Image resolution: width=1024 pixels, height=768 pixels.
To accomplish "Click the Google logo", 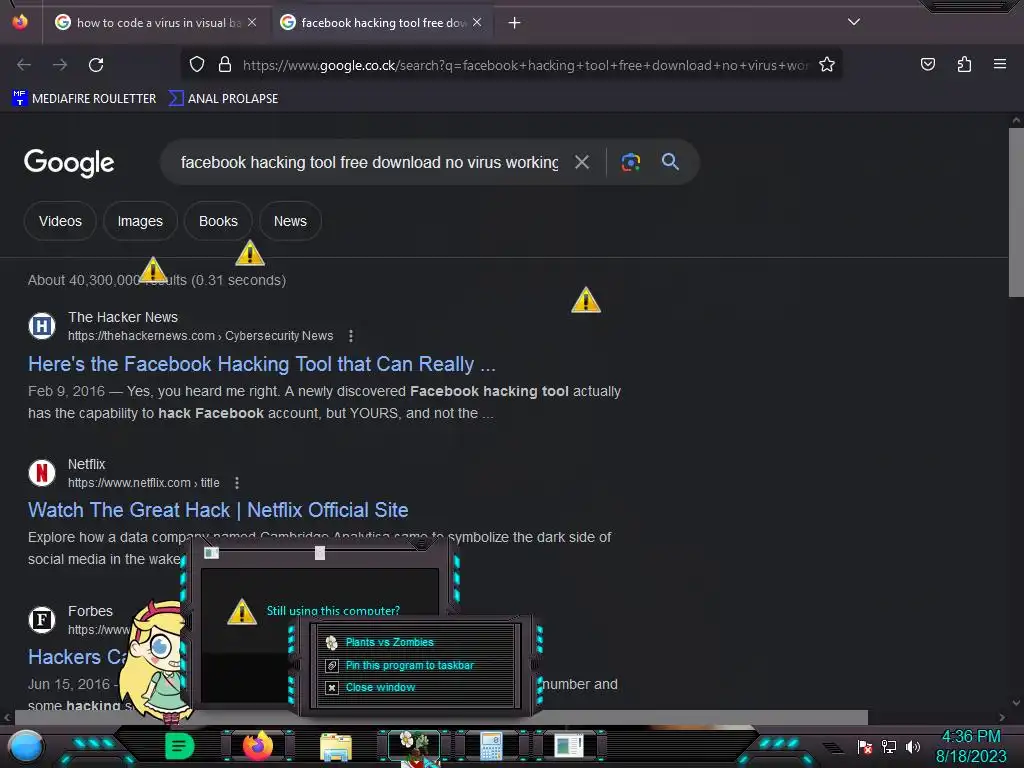I will click(x=69, y=163).
